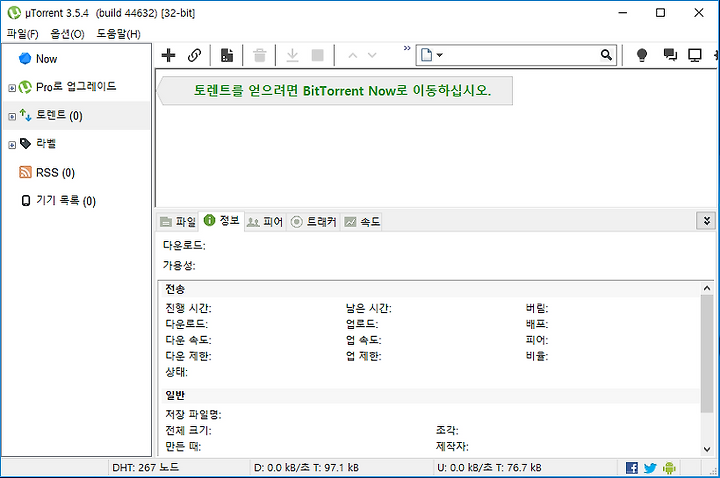Click the Android robot icon in status bar
720x478 pixels.
pos(669,467)
